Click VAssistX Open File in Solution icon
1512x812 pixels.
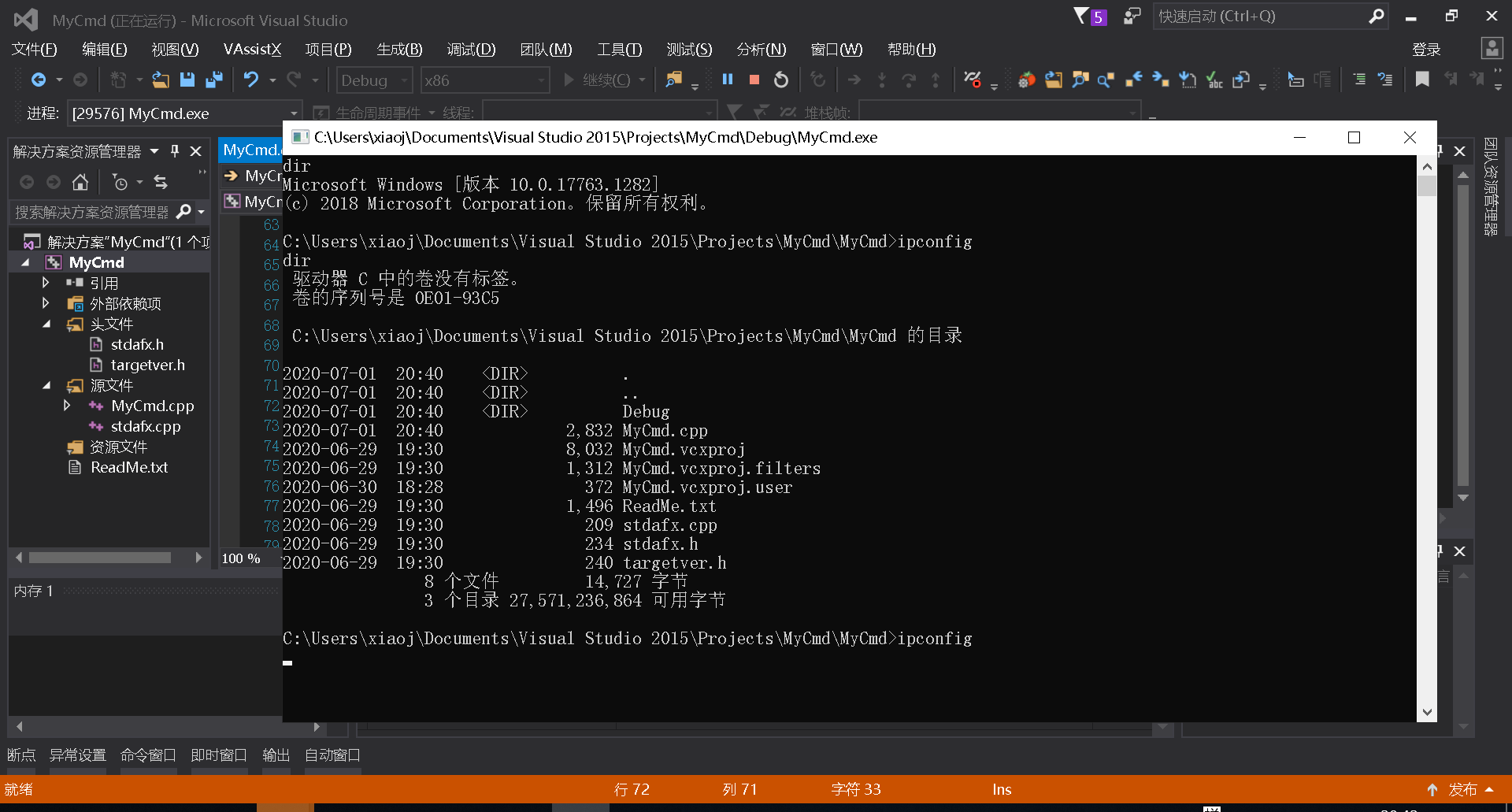click(x=1054, y=80)
